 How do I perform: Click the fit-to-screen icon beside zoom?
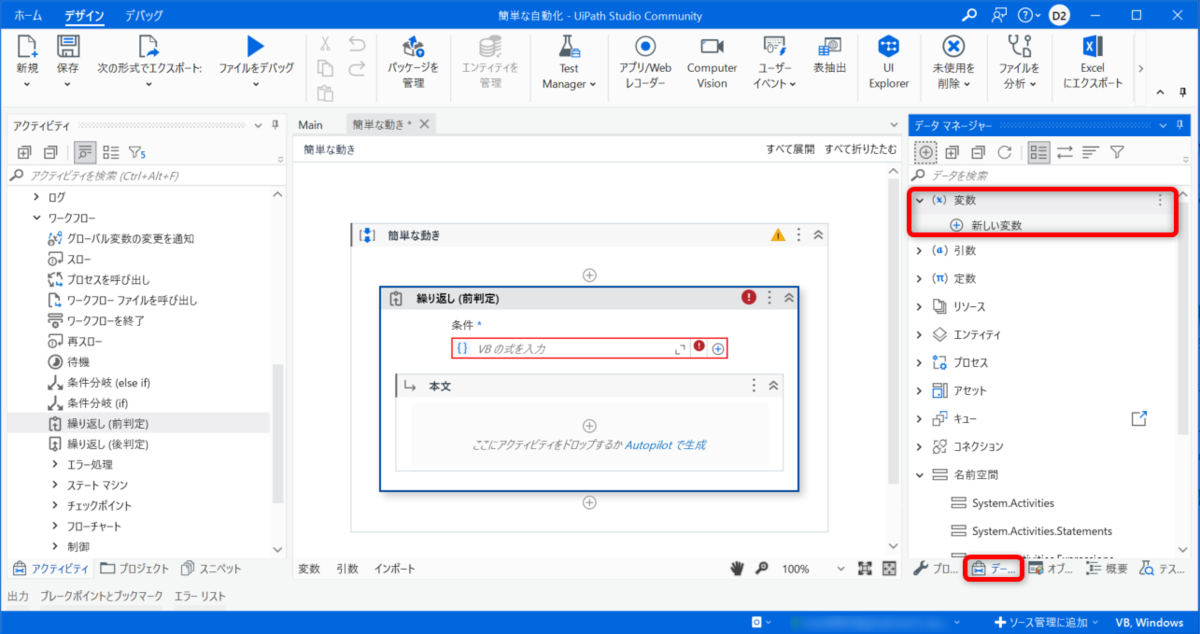tap(866, 568)
